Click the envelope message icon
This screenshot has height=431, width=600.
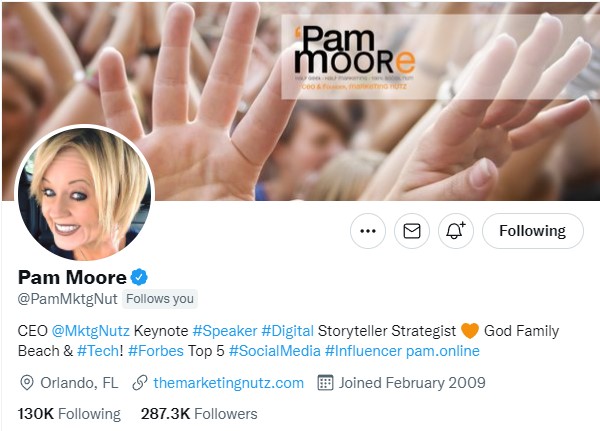click(x=412, y=231)
